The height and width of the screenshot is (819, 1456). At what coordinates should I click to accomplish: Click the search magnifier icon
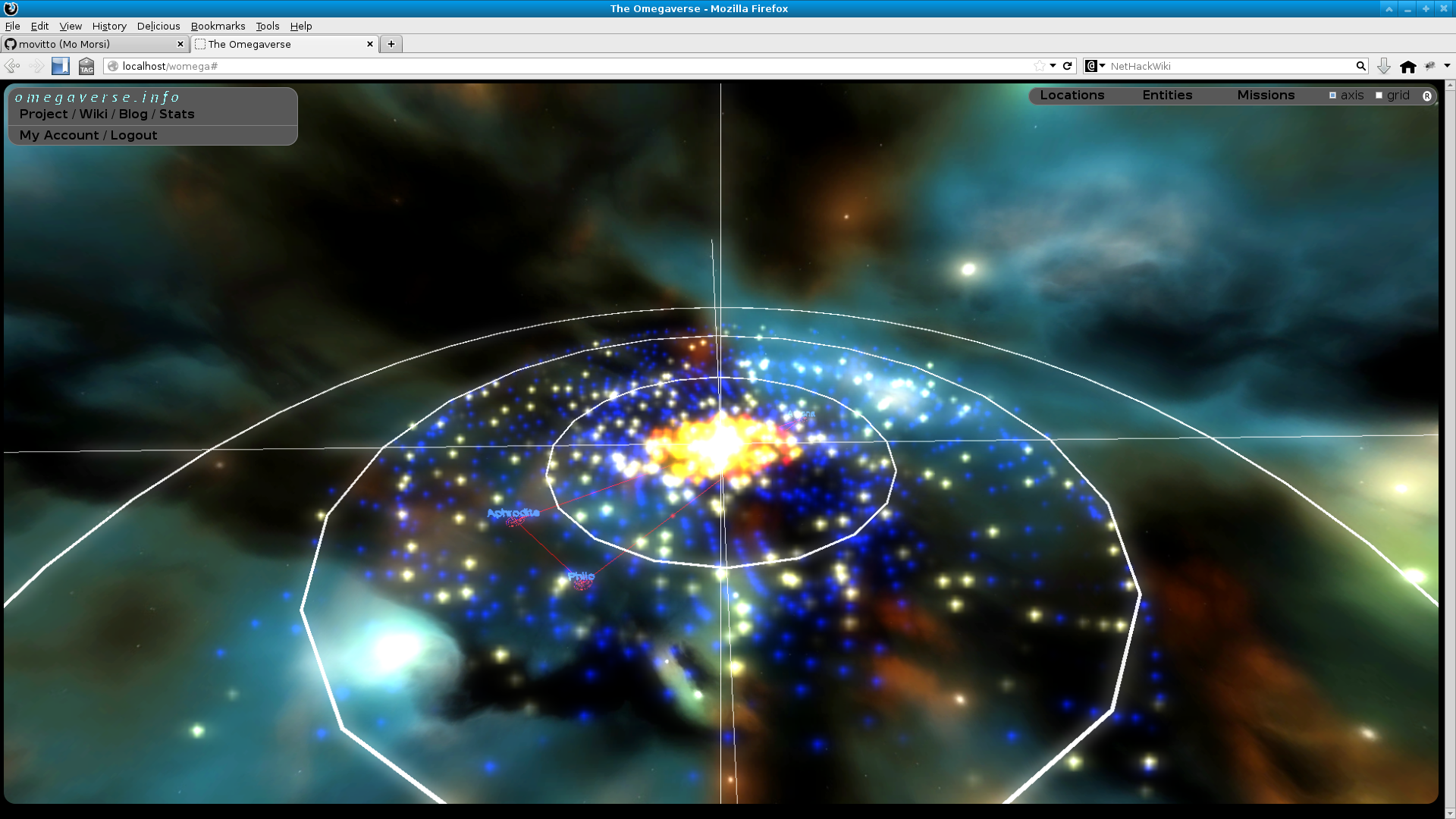1361,67
